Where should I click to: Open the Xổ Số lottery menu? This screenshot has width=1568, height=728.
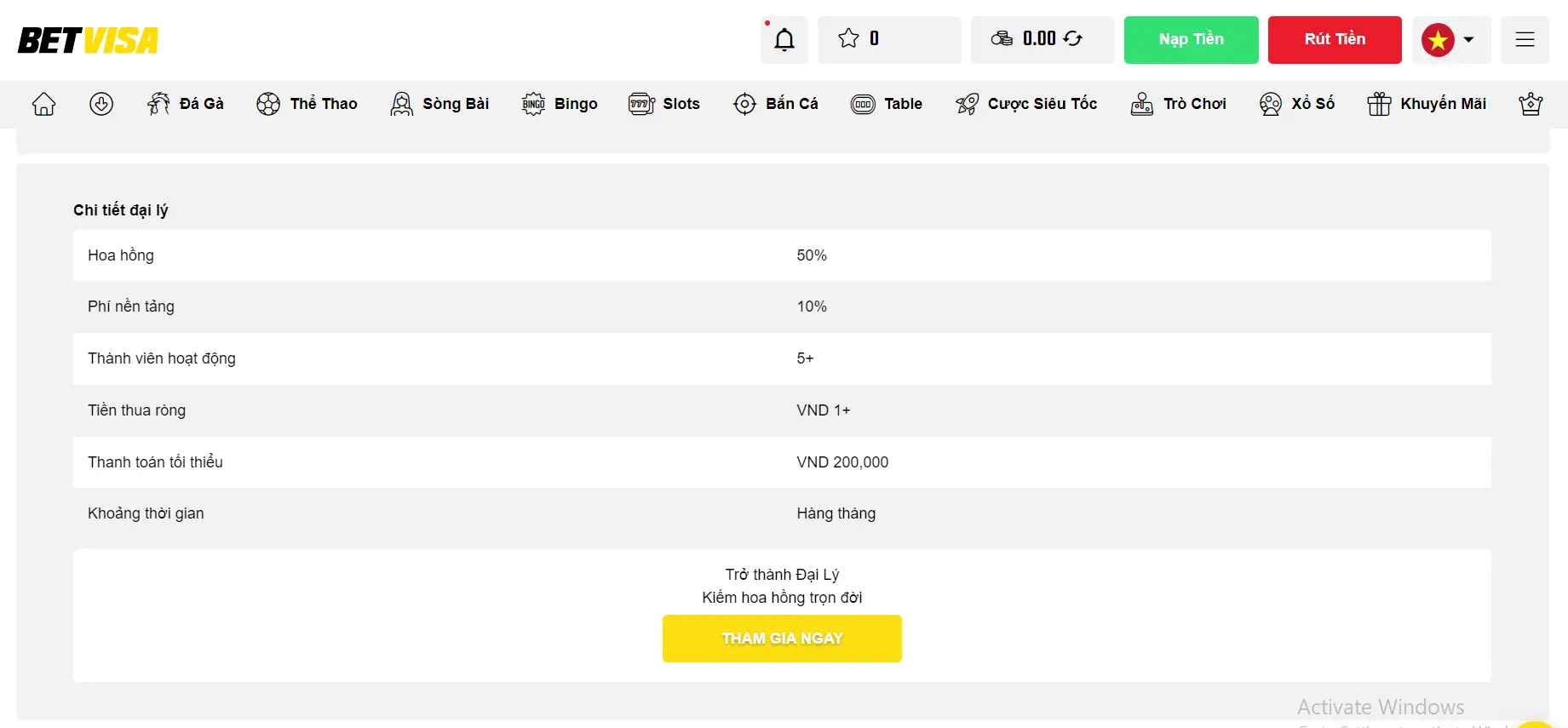[1297, 104]
